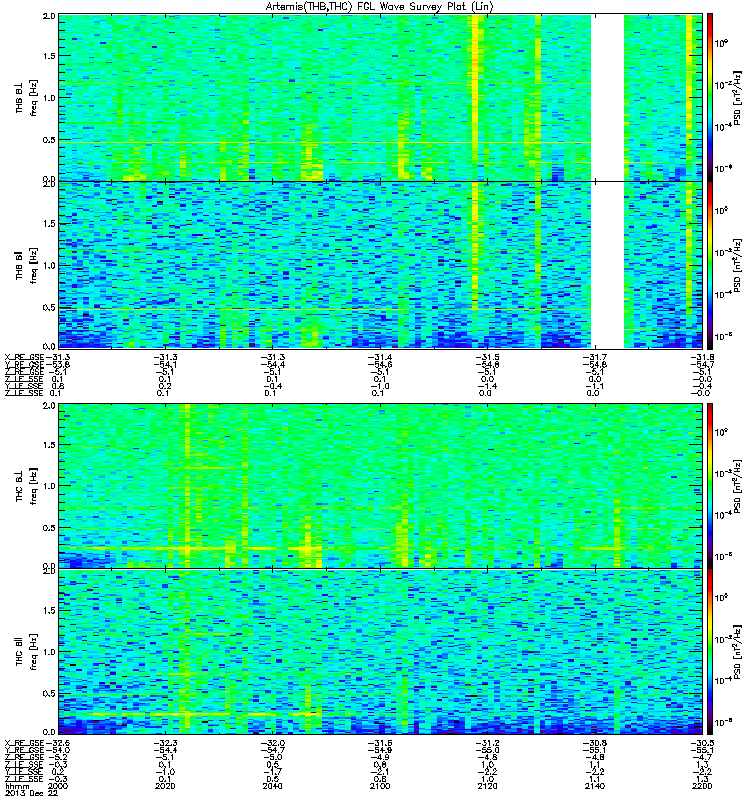Click the '2100' time tick label
The width and height of the screenshot is (750, 800).
pos(380,786)
